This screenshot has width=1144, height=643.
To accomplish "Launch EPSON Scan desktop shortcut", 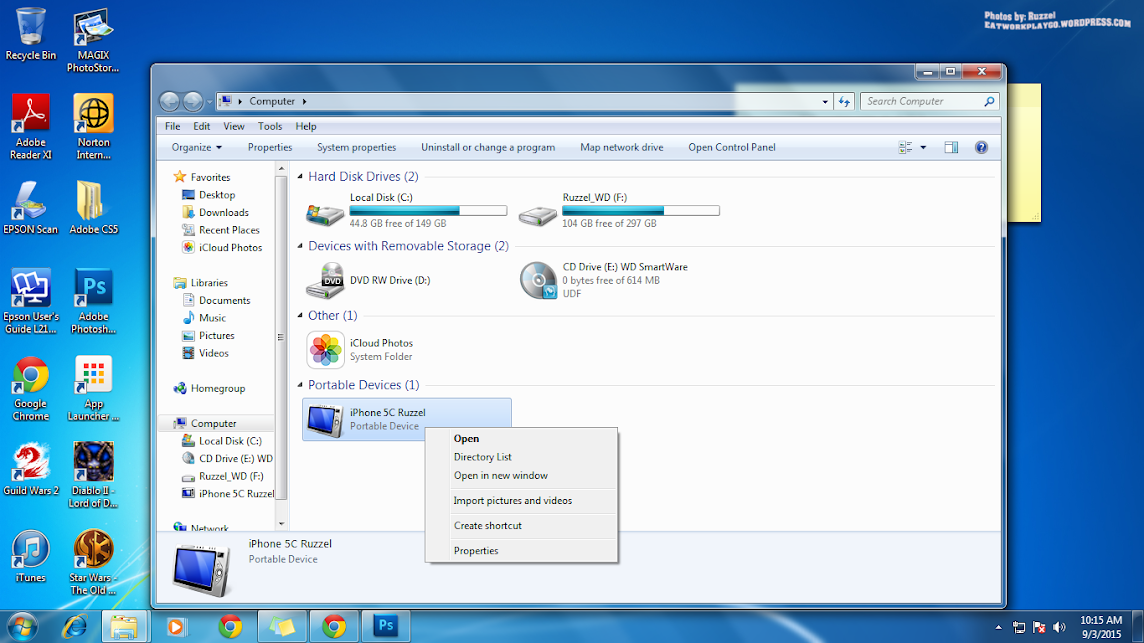I will click(x=30, y=208).
